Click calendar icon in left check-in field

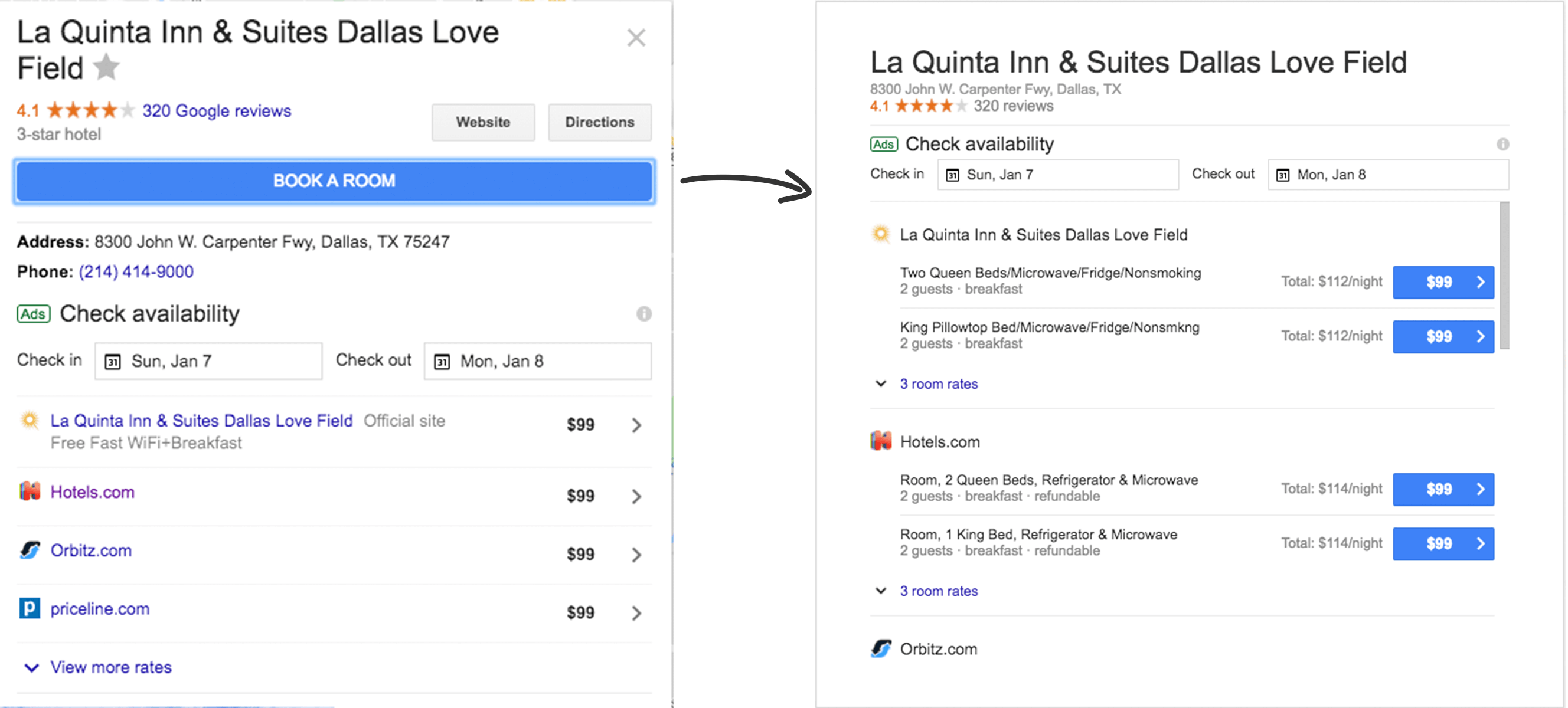(113, 362)
